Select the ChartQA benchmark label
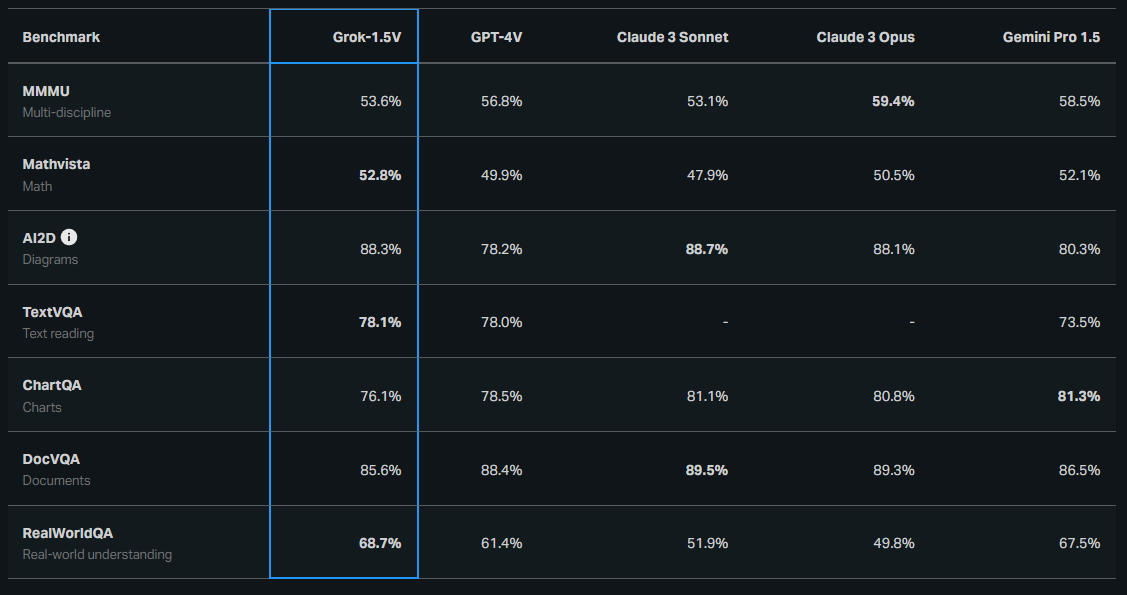 [x=52, y=385]
